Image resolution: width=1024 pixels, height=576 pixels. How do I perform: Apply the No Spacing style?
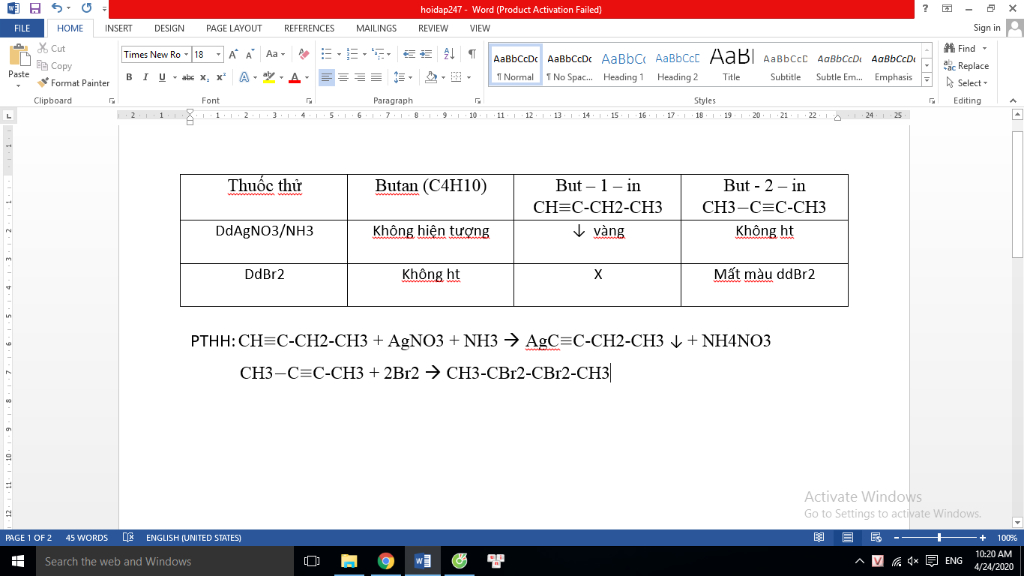tap(569, 65)
